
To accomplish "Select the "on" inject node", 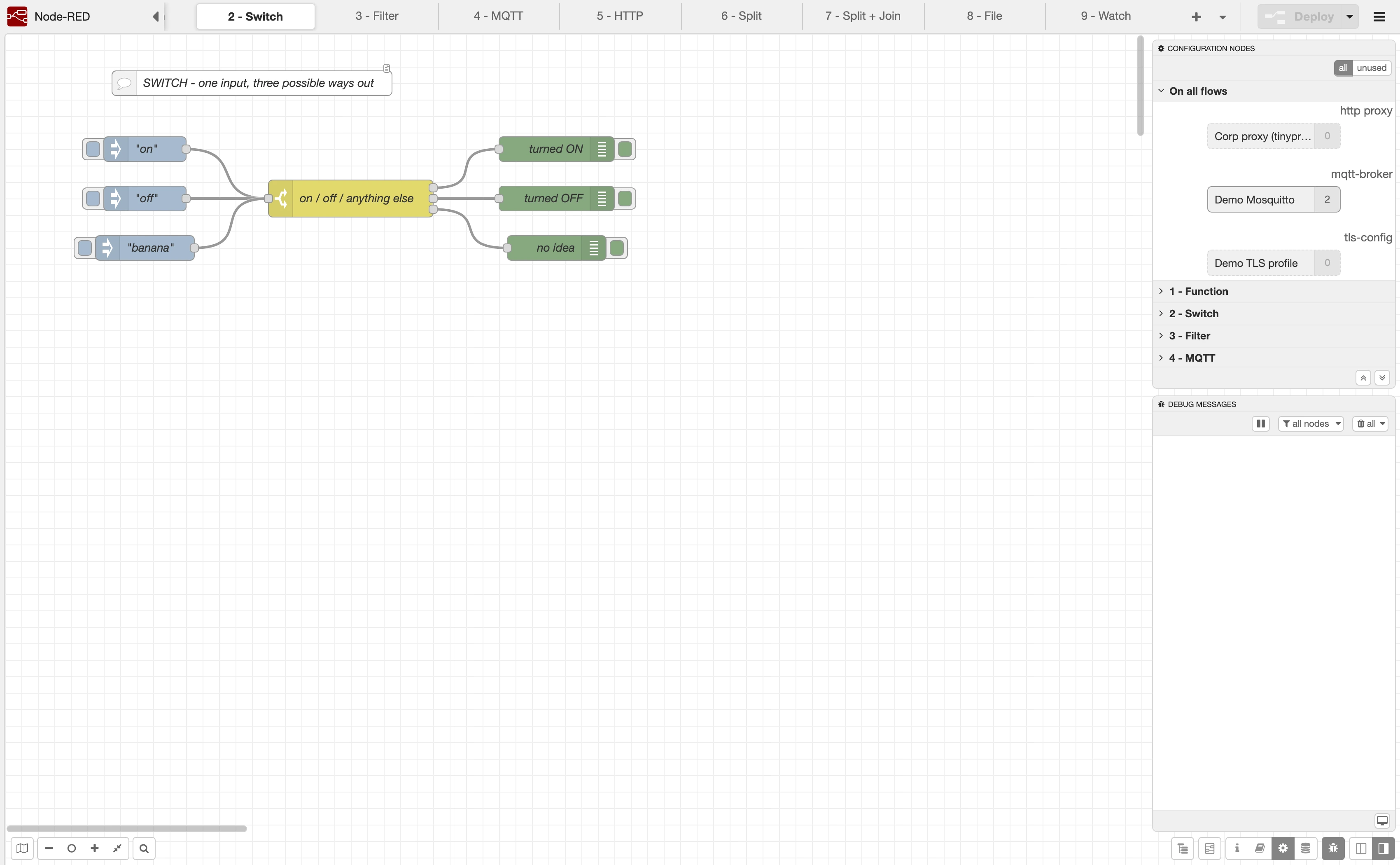I will [145, 149].
